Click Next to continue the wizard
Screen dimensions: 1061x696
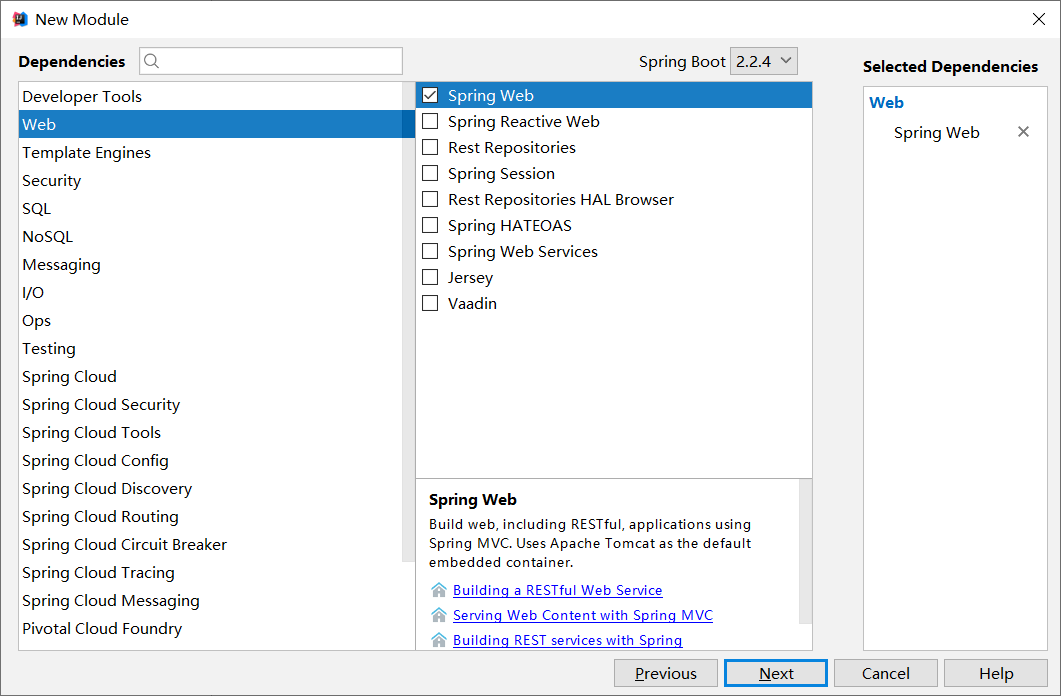pyautogui.click(x=775, y=673)
